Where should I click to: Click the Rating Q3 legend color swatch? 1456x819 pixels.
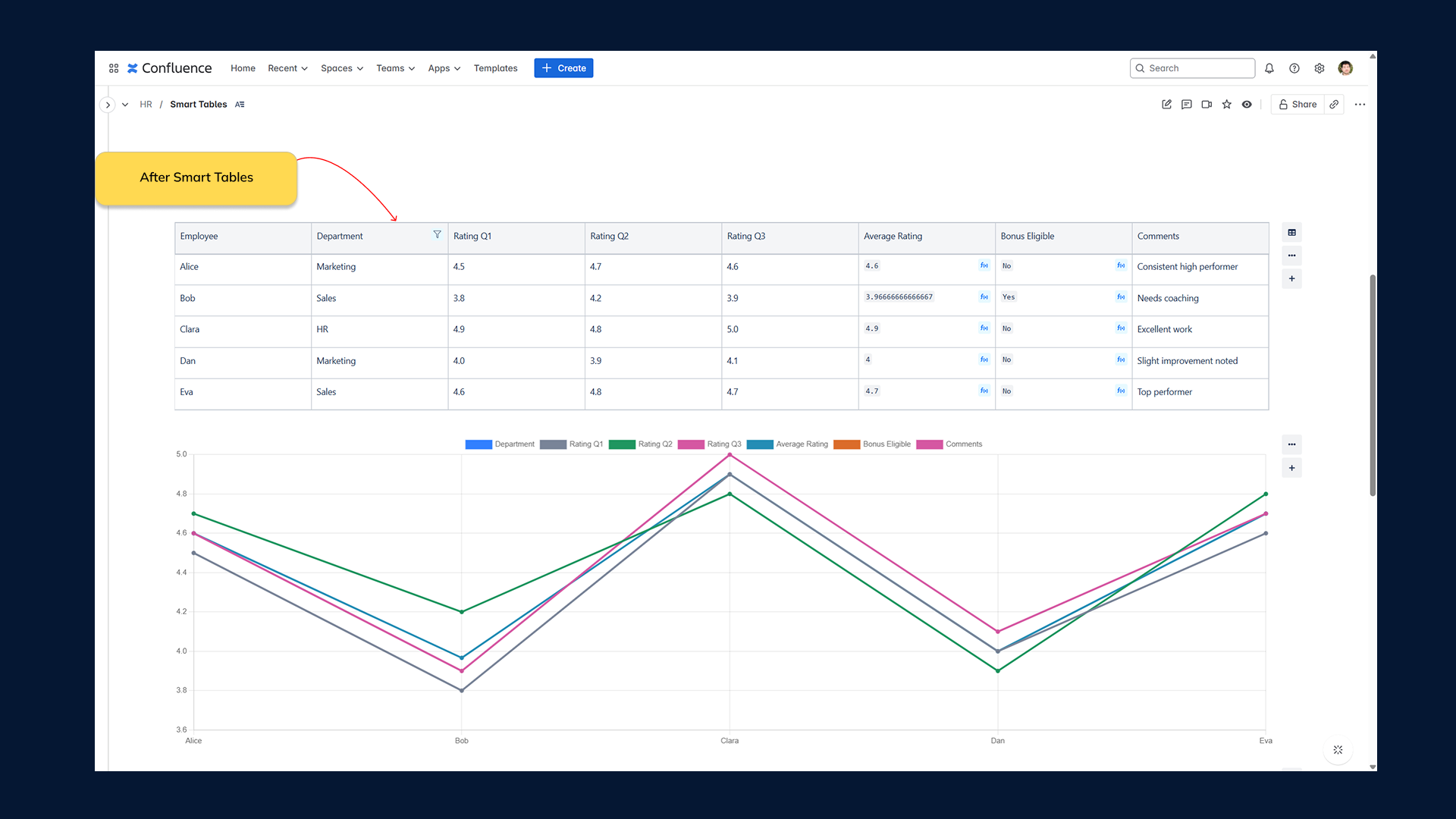691,444
